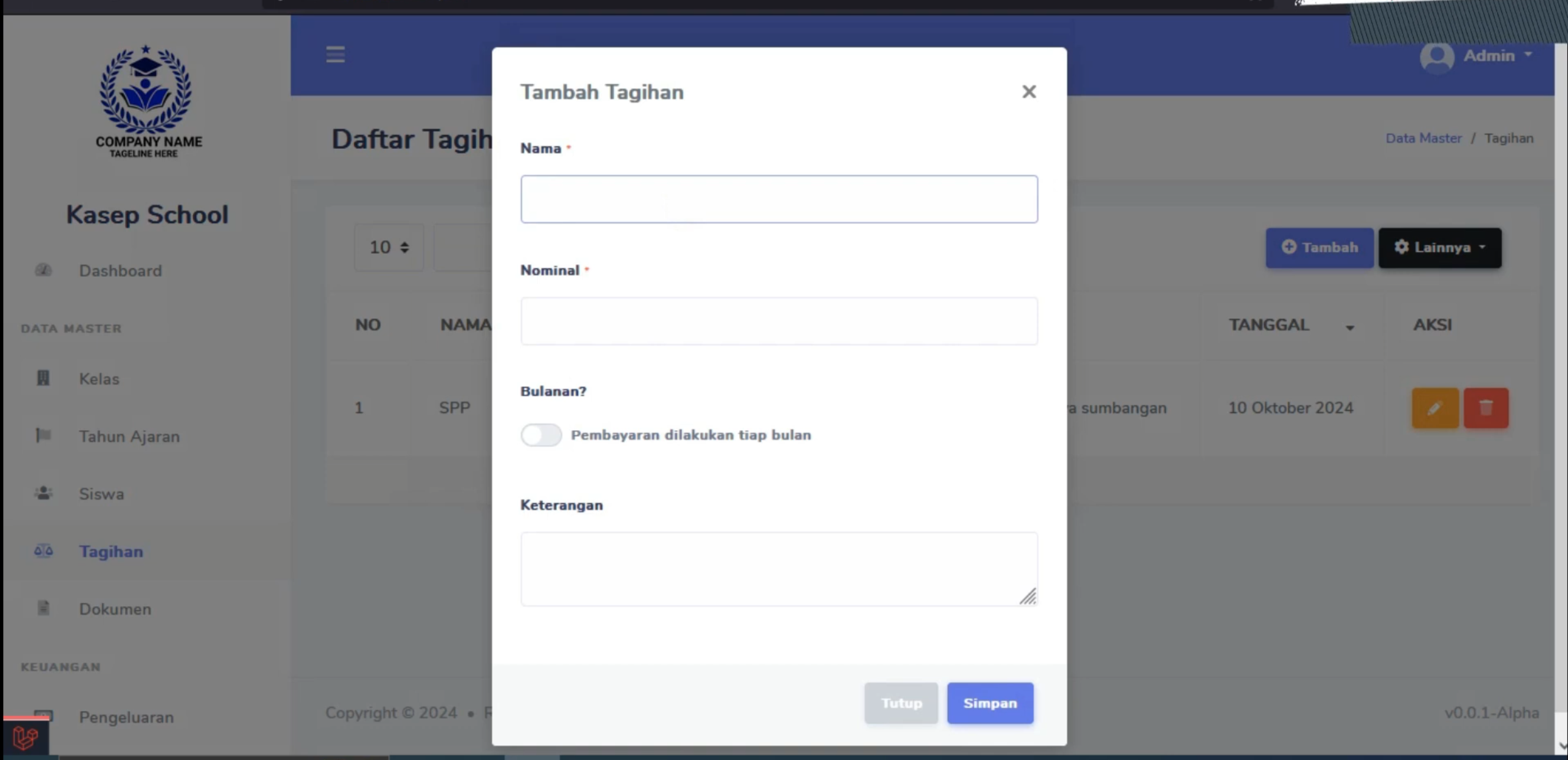
Task: Open Tahun Ajaran in the sidebar
Action: [129, 436]
